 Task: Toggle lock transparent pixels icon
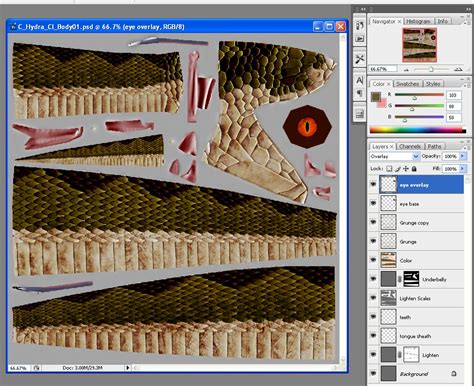tap(389, 169)
